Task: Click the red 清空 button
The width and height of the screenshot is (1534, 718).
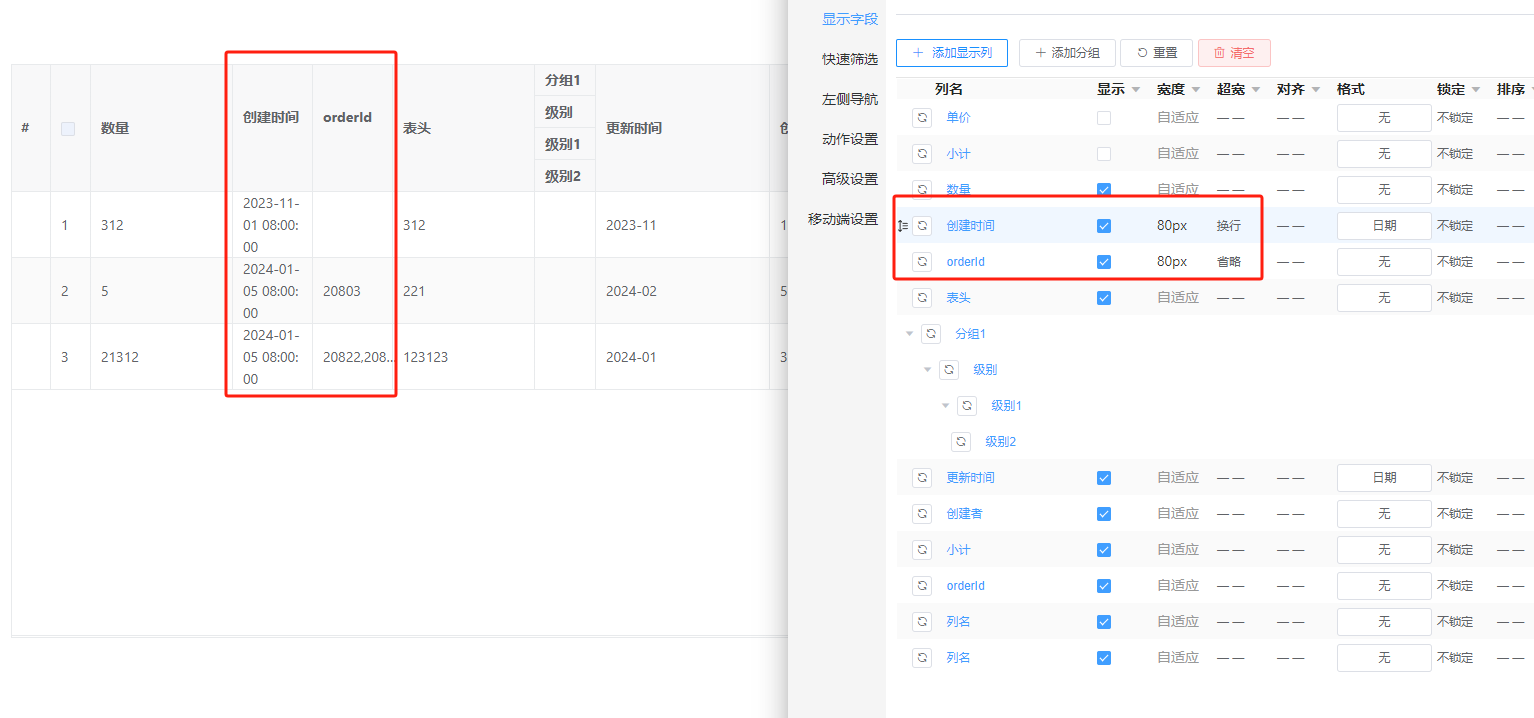Action: 1233,53
